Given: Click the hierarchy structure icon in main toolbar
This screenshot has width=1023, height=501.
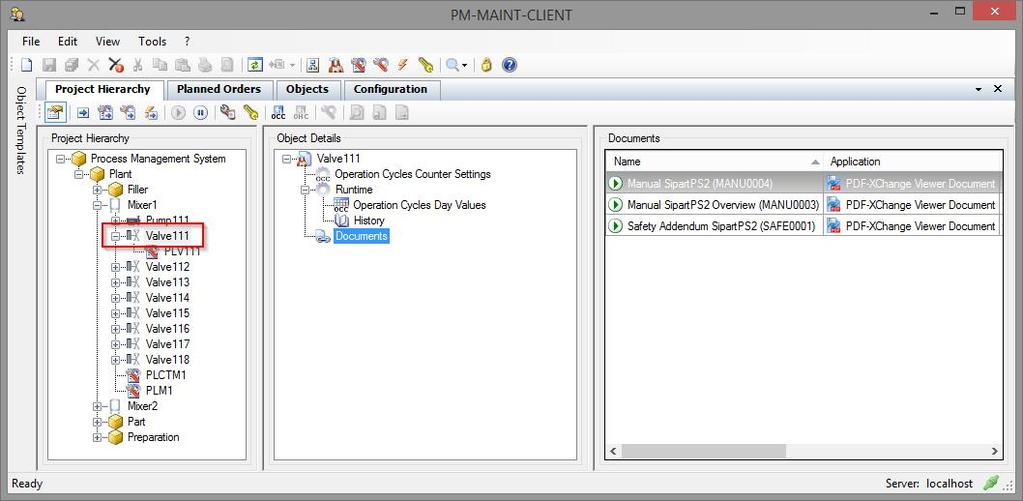Looking at the screenshot, I should 313,65.
